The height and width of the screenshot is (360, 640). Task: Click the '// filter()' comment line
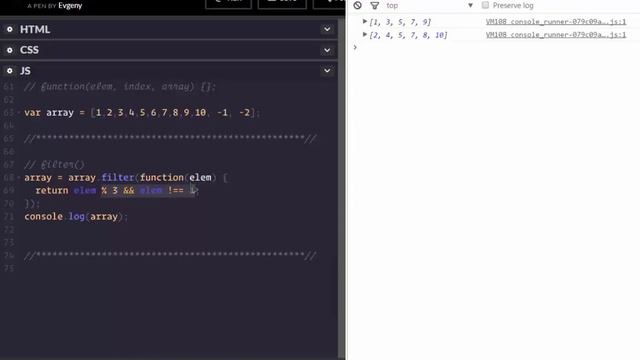tap(54, 164)
